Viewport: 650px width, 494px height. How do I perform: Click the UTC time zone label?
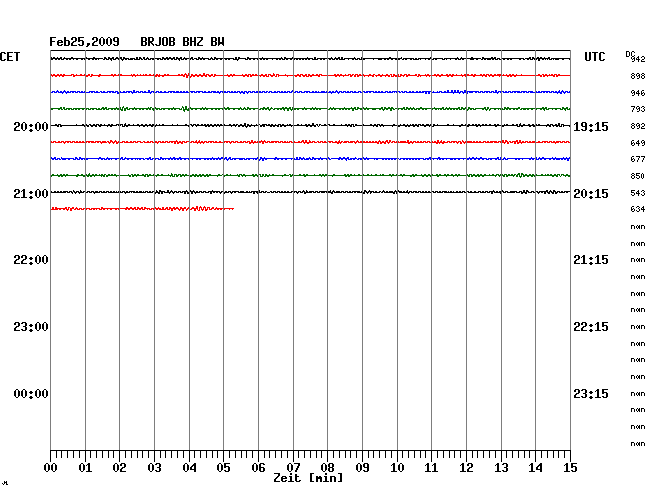click(594, 57)
